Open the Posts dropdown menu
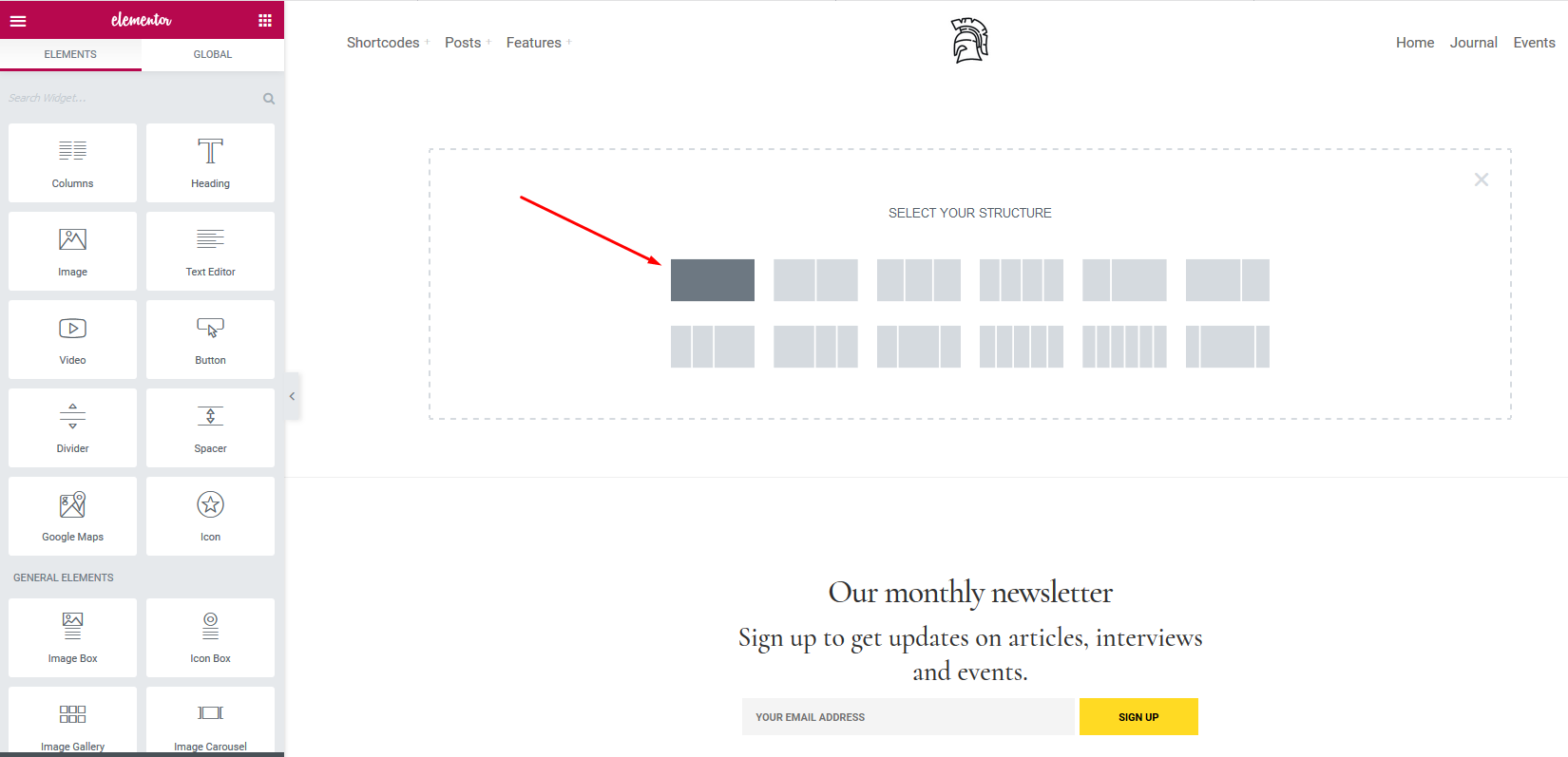Image resolution: width=1568 pixels, height=757 pixels. point(463,43)
